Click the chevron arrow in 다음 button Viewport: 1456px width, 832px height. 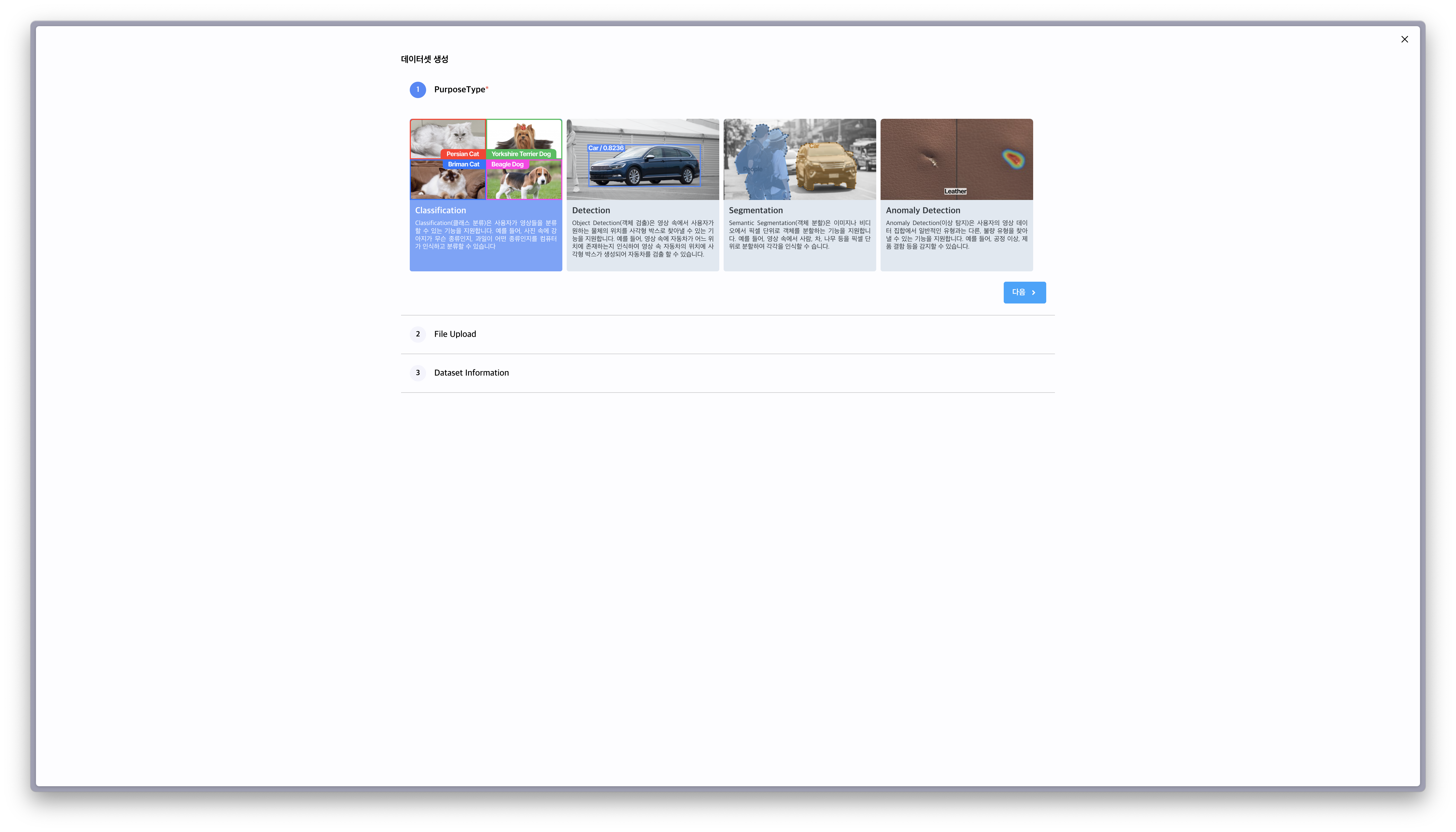[x=1034, y=293]
